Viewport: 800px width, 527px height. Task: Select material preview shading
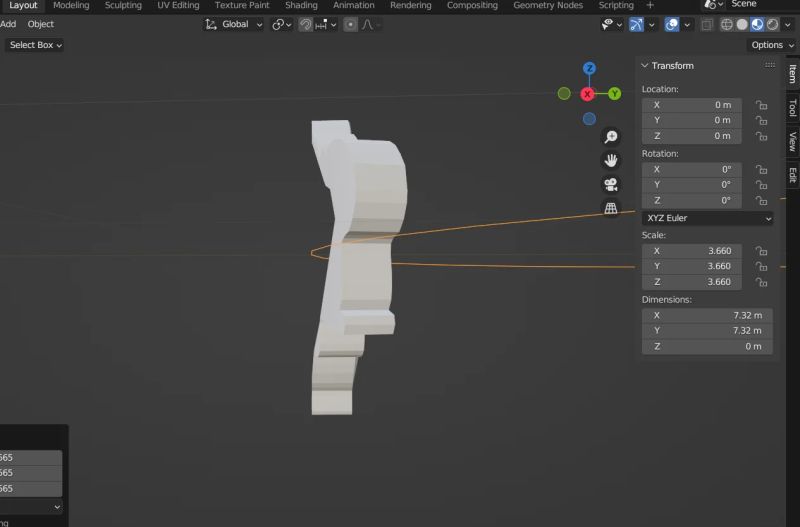pyautogui.click(x=757, y=24)
